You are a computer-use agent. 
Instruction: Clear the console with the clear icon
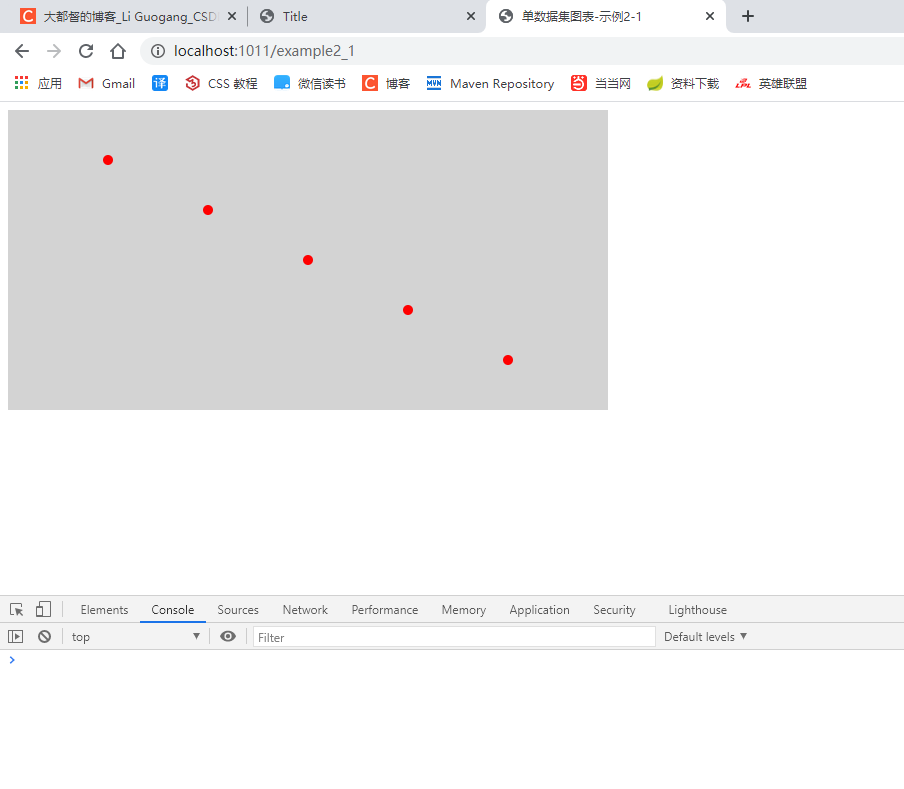(43, 636)
